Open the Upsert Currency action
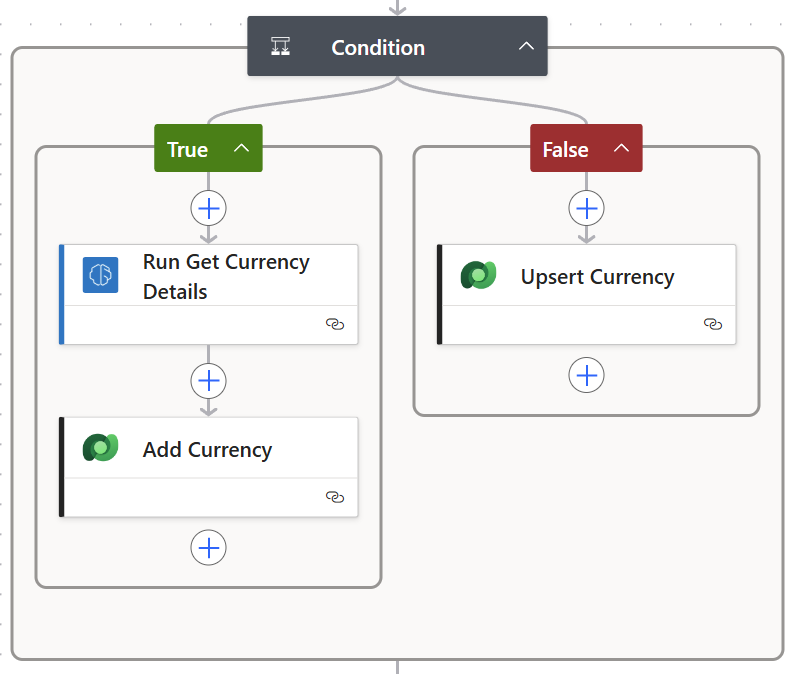The height and width of the screenshot is (674, 798). [597, 277]
